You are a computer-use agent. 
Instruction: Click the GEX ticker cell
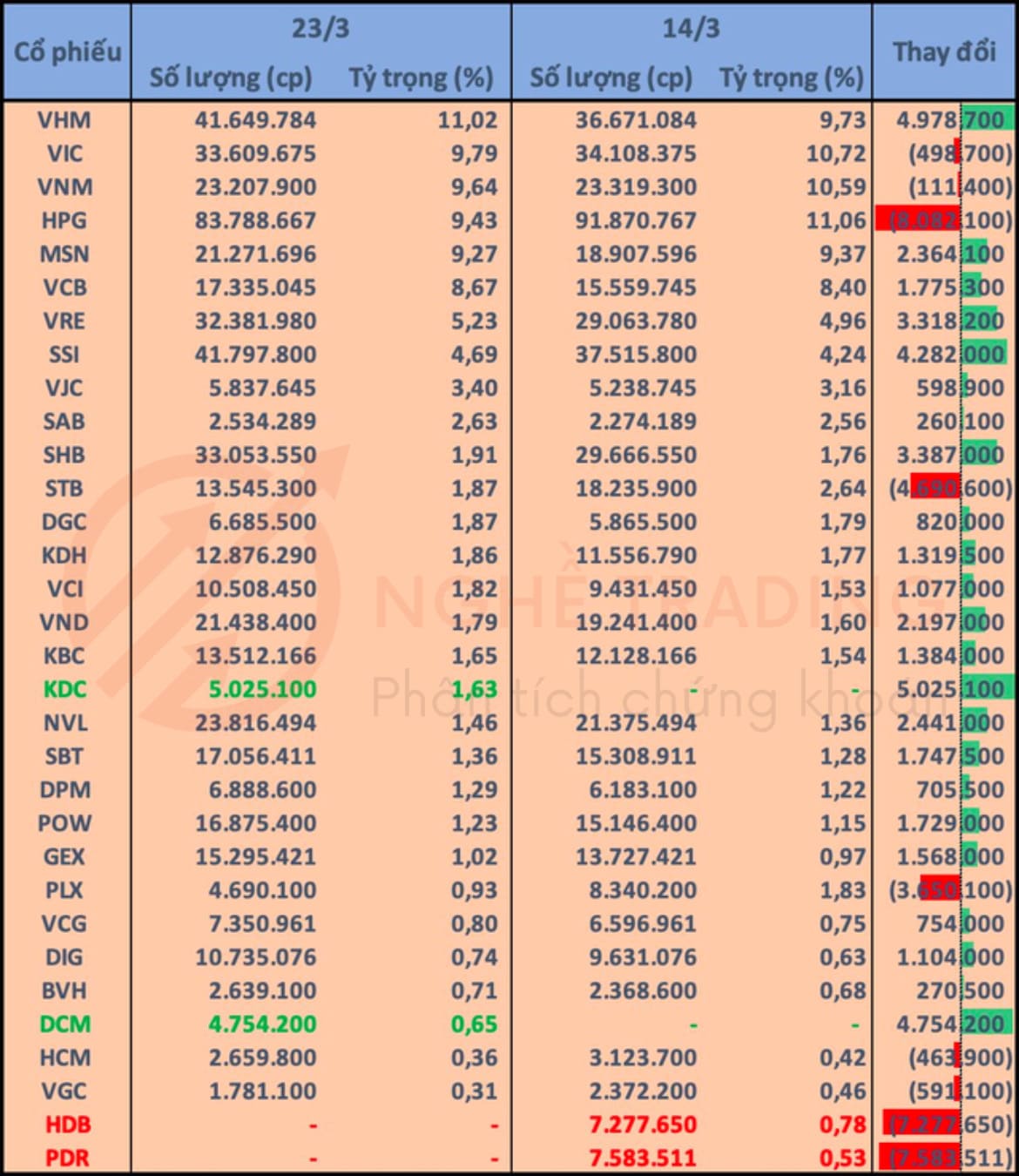pos(64,857)
